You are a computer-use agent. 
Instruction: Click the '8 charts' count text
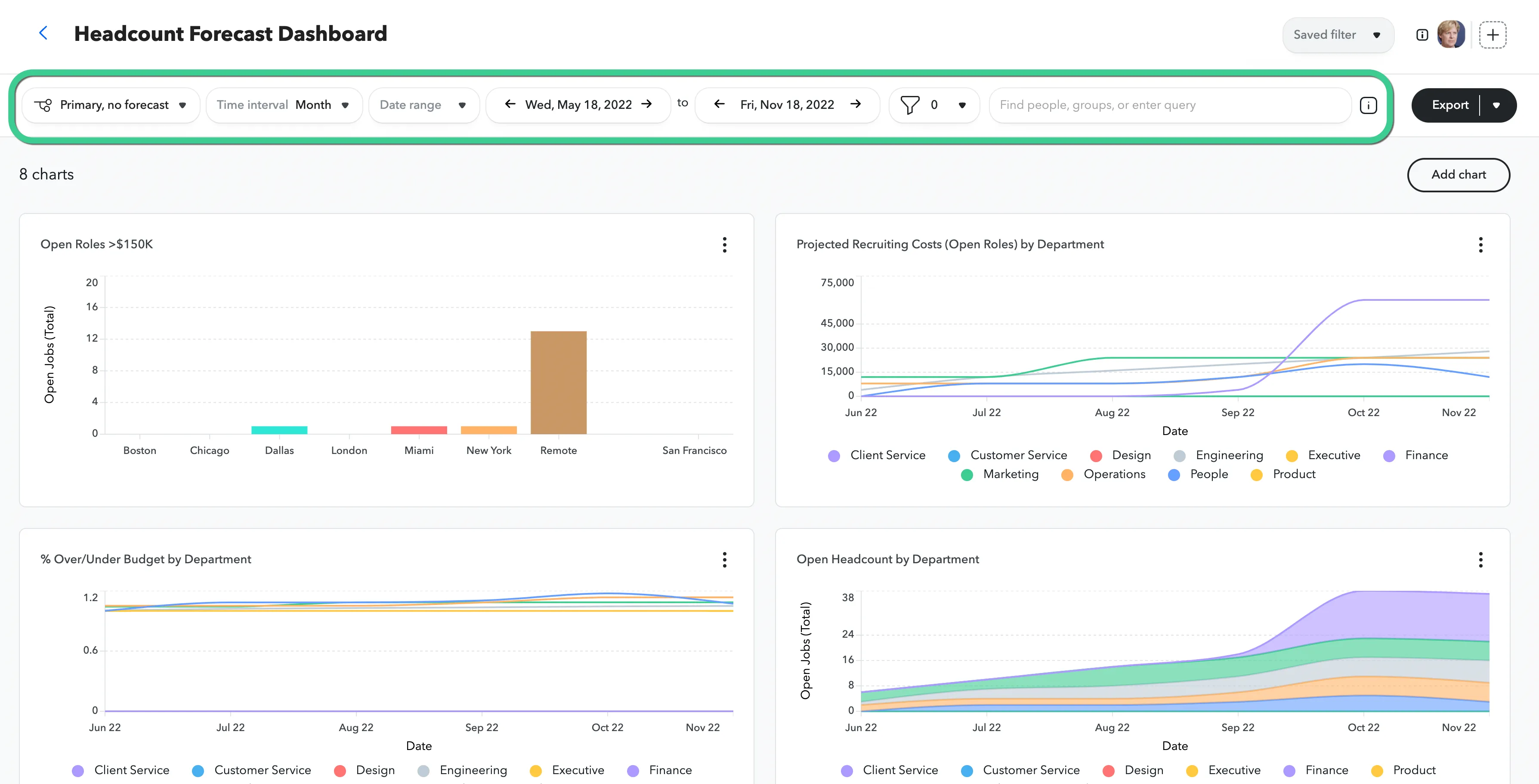[x=46, y=175]
